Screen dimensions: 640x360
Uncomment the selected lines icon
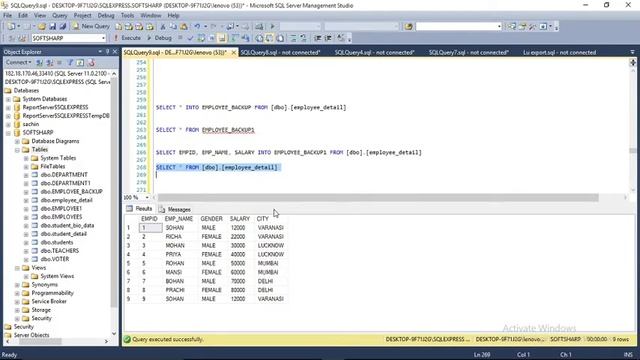(303, 38)
